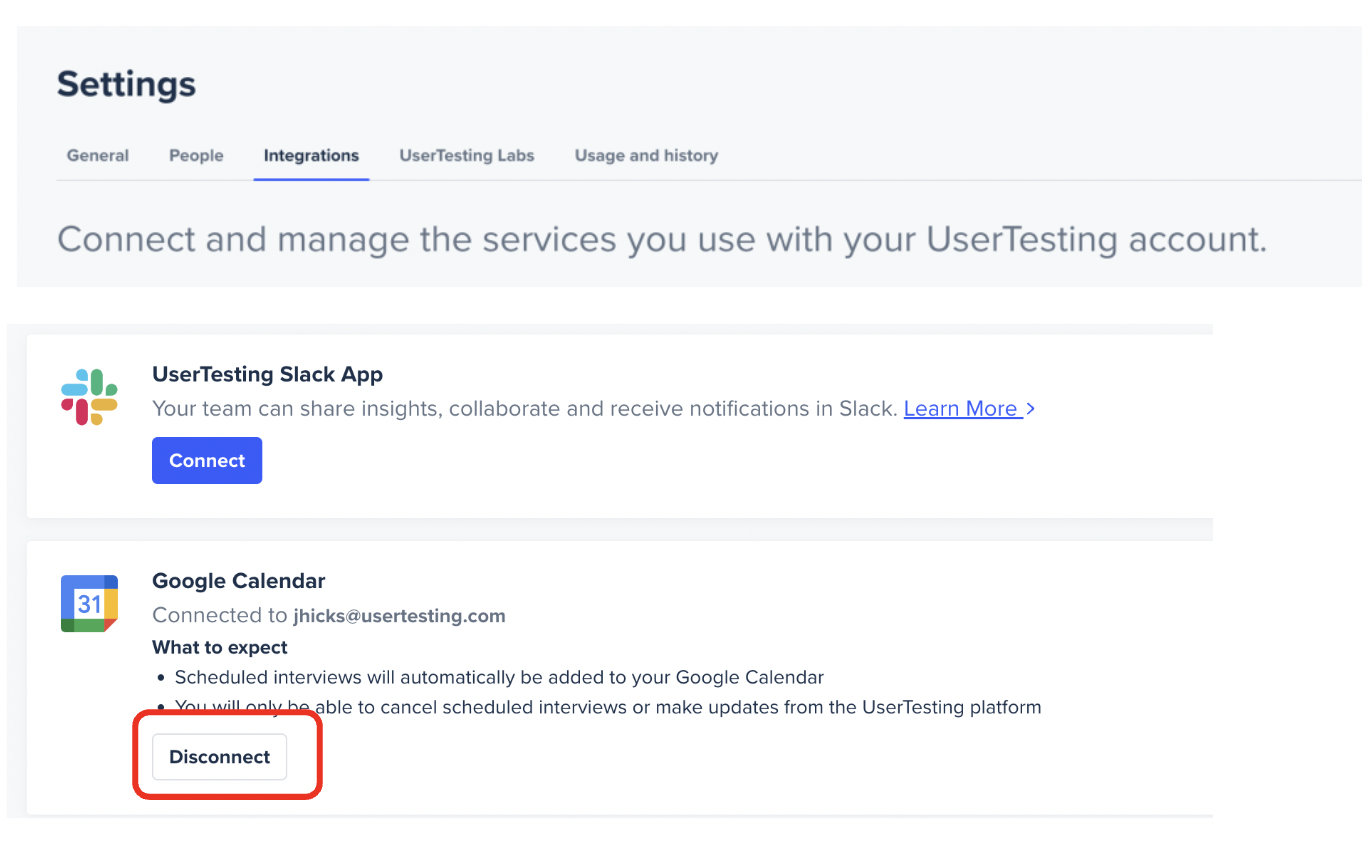Open the UserTesting Labs tab
Screen dimensions: 1370x846
click(x=467, y=156)
